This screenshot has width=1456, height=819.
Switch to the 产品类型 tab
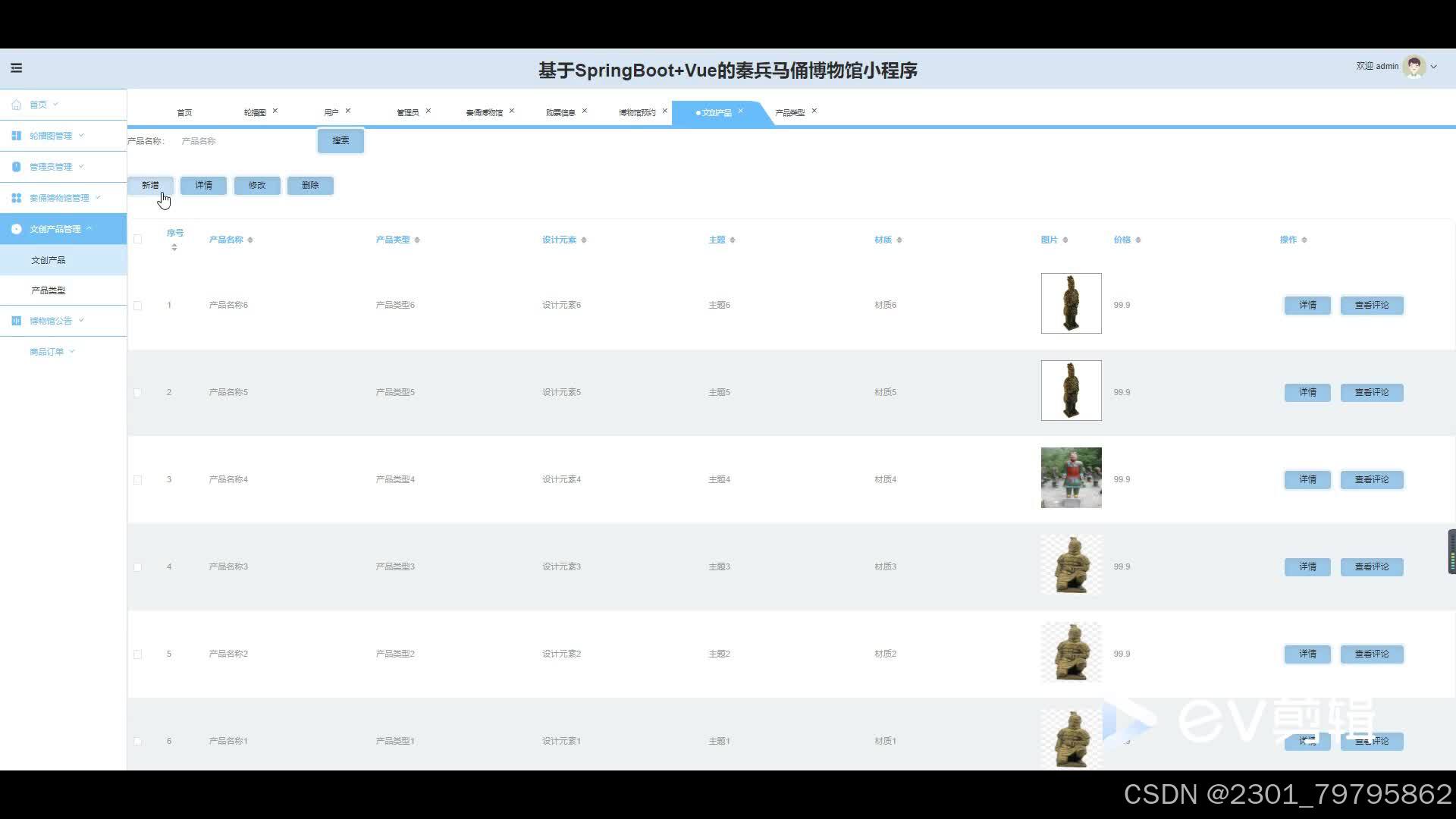point(789,112)
